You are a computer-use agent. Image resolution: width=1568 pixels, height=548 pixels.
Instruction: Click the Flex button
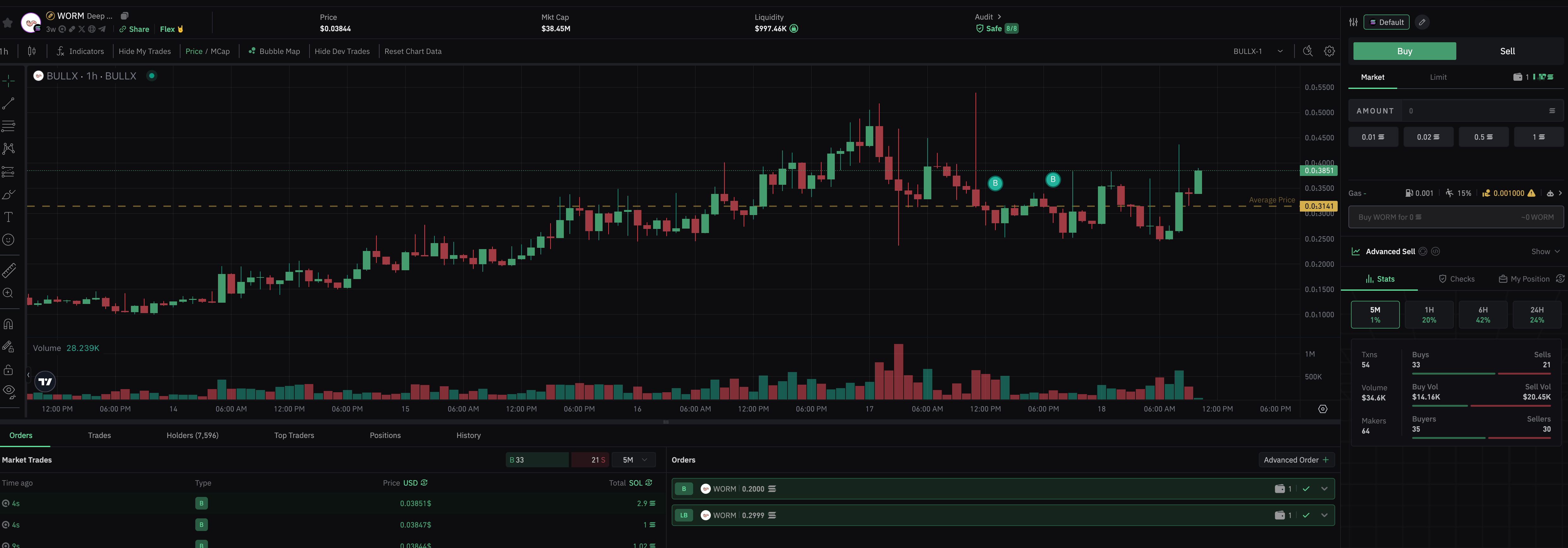[171, 29]
